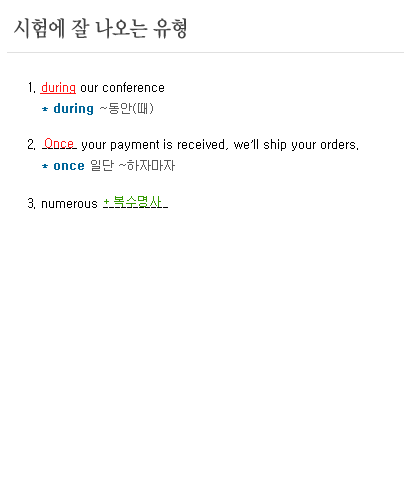Click the Korean meaning 일단 ~하자마자
Image resolution: width=410 pixels, height=480 pixels.
click(132, 166)
